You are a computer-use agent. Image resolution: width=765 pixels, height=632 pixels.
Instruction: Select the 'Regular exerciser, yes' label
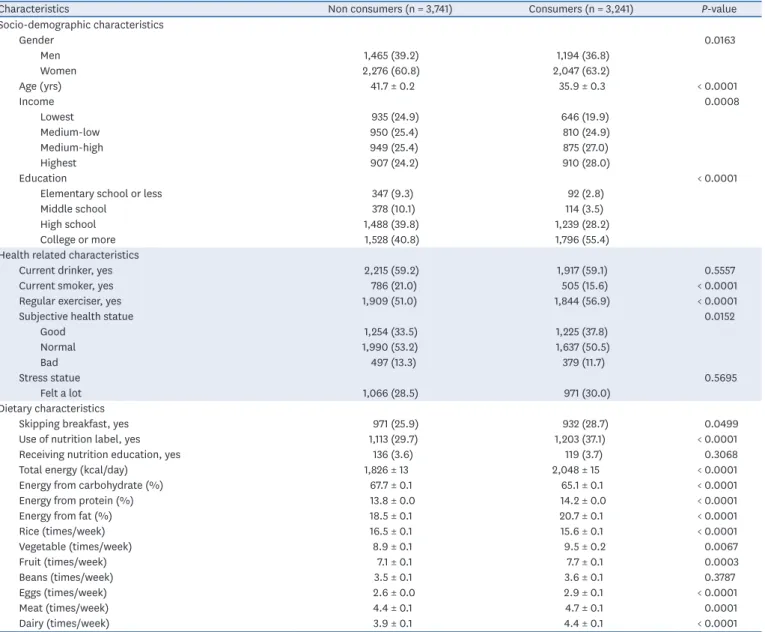(x=70, y=301)
